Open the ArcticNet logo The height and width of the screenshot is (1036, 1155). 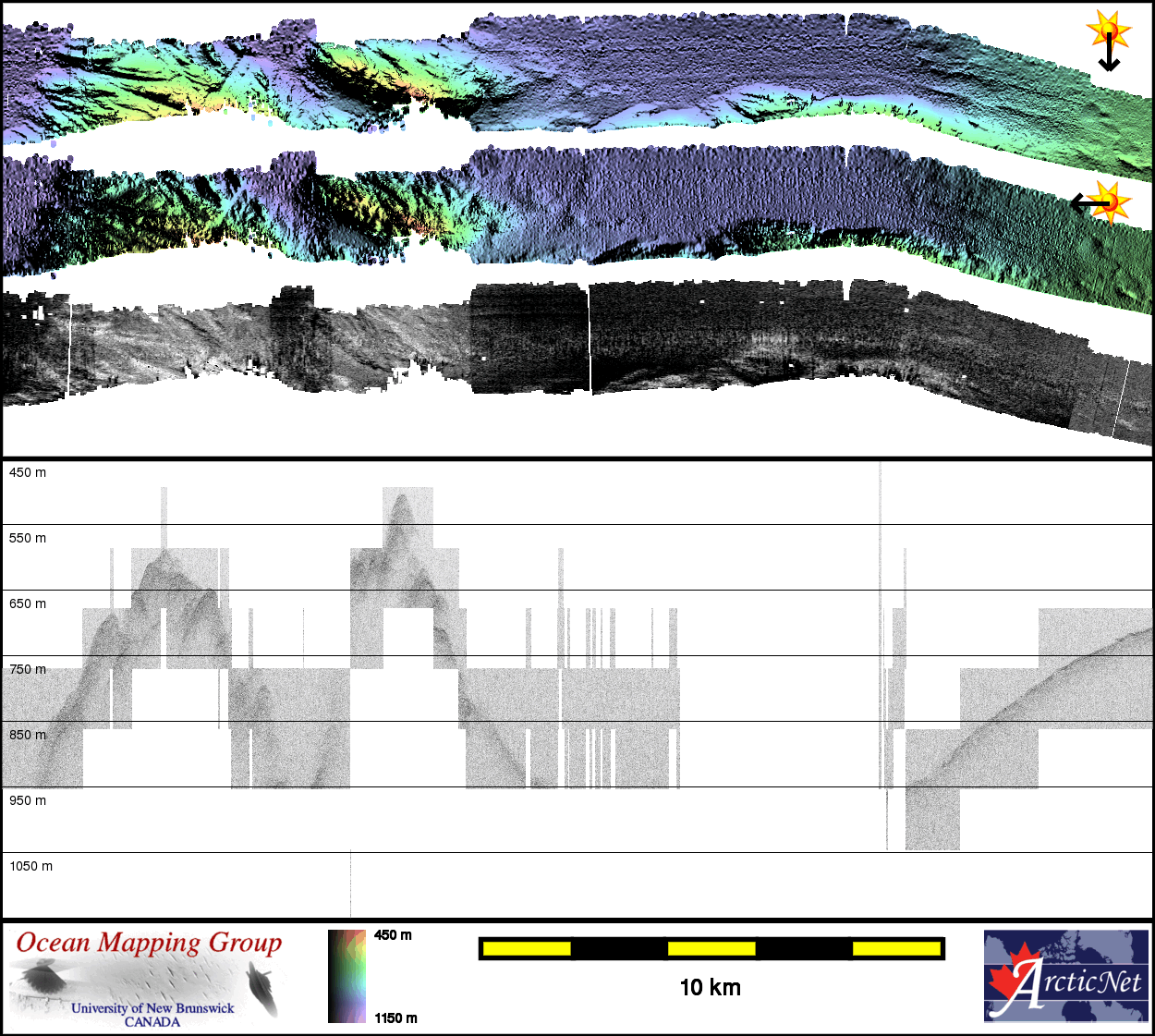1065,976
